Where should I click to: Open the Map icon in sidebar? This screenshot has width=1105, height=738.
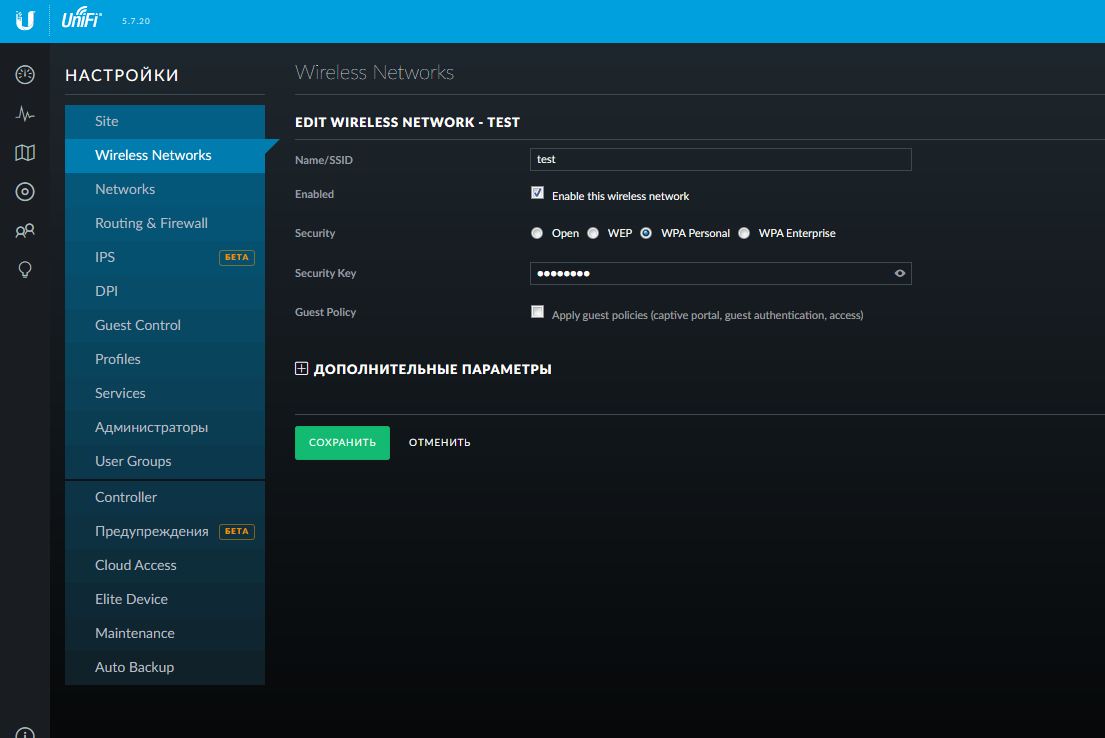(25, 153)
